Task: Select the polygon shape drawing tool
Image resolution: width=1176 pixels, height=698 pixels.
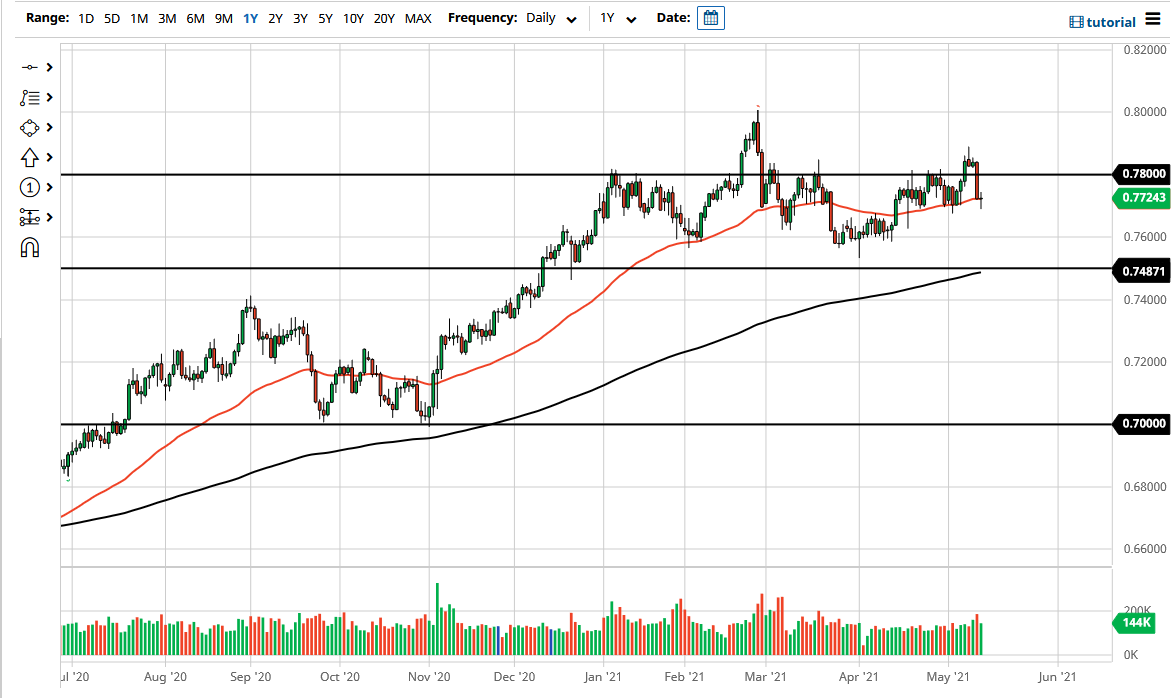Action: [31, 127]
